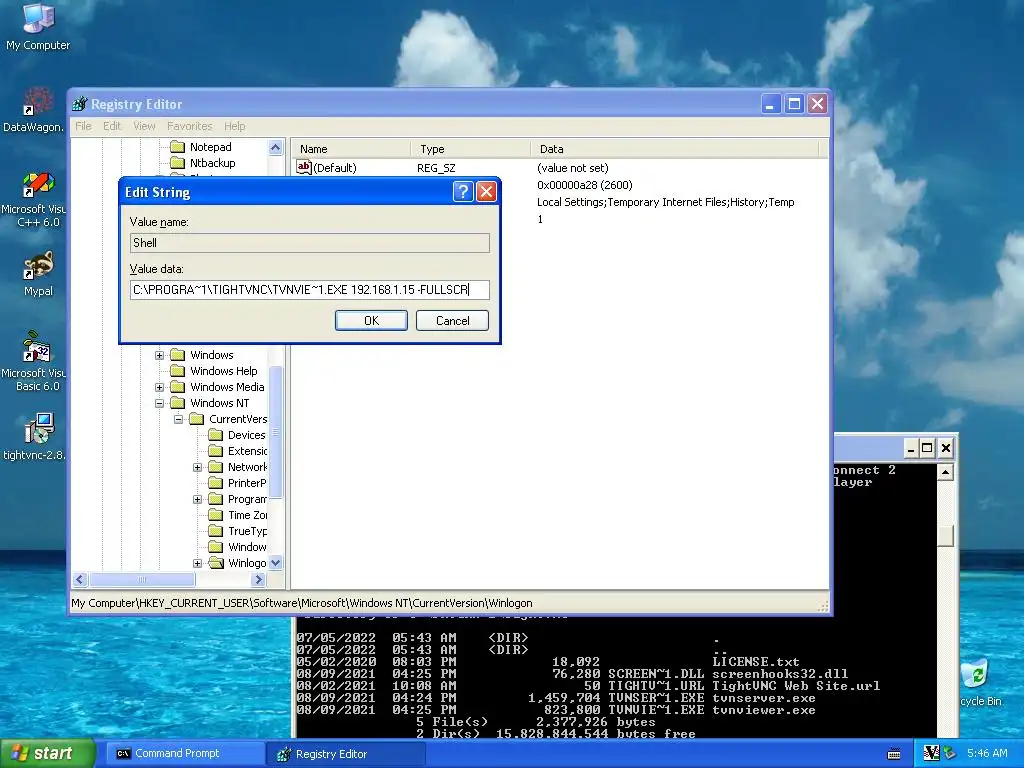Confirm the string edit with OK

coord(371,320)
